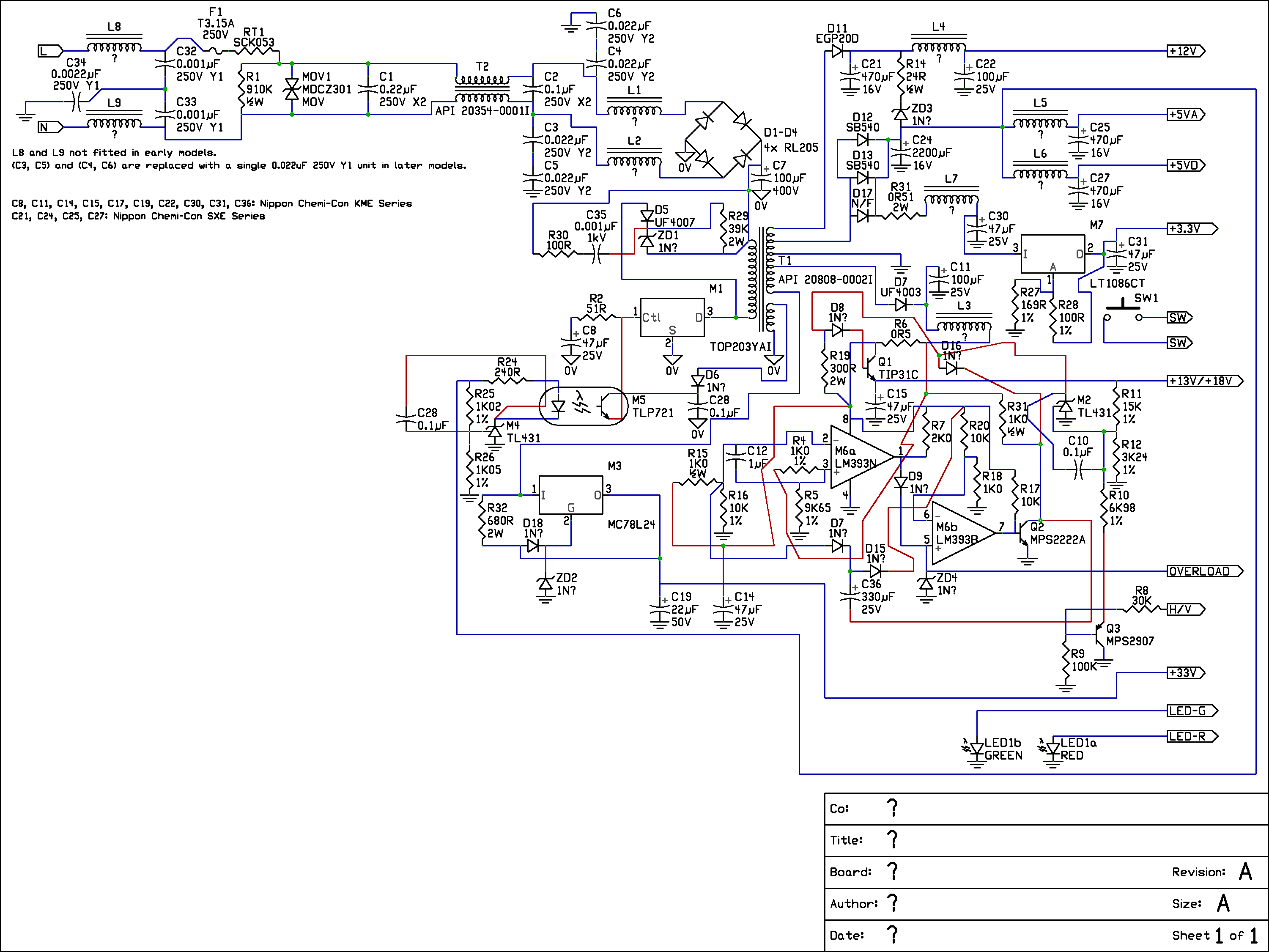This screenshot has width=1269, height=952.
Task: Click the Date field in title block
Action: pyautogui.click(x=1046, y=936)
